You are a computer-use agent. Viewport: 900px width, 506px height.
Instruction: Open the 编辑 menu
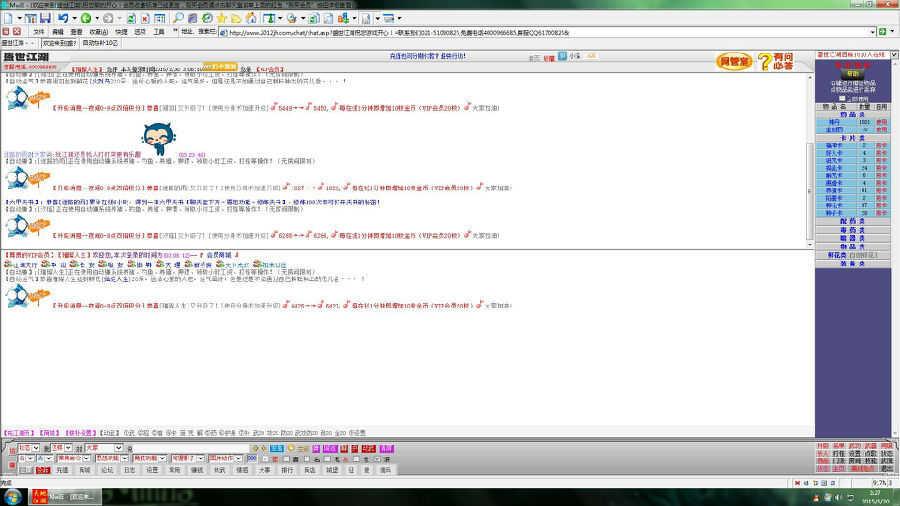57,32
